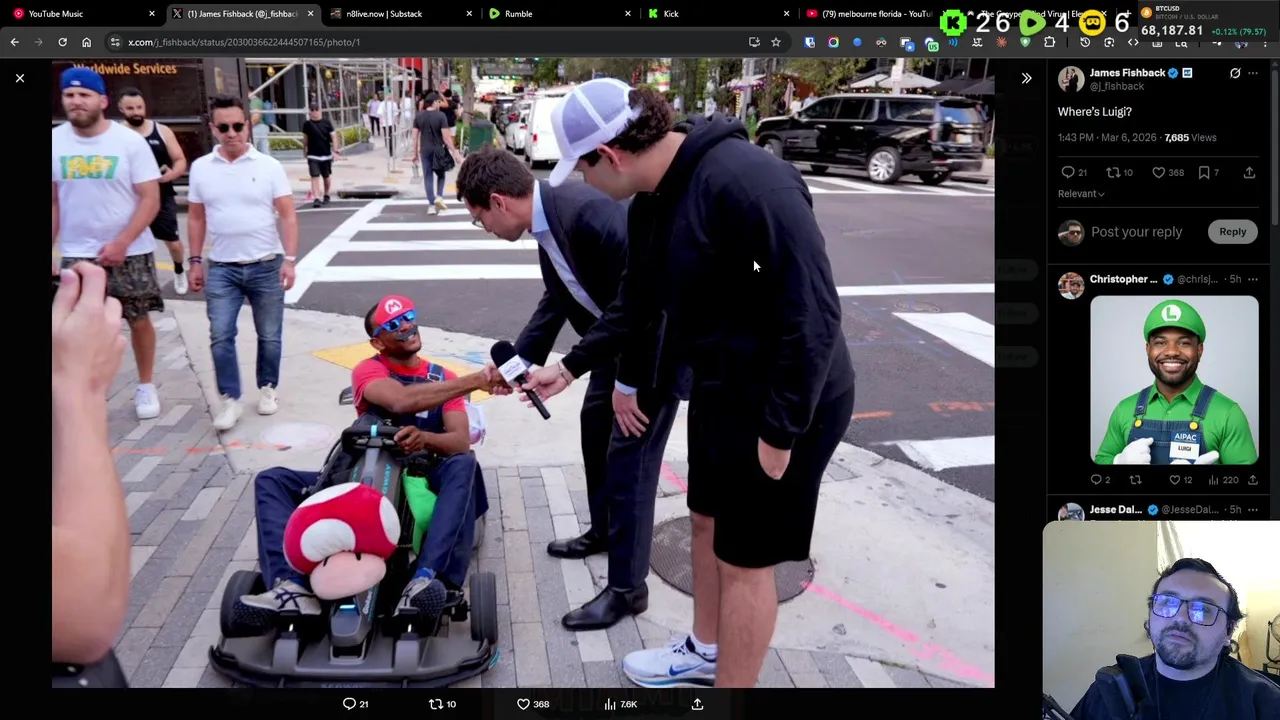This screenshot has height=720, width=1280.
Task: Click the views icon with 7.6K below the photo
Action: pyautogui.click(x=610, y=704)
